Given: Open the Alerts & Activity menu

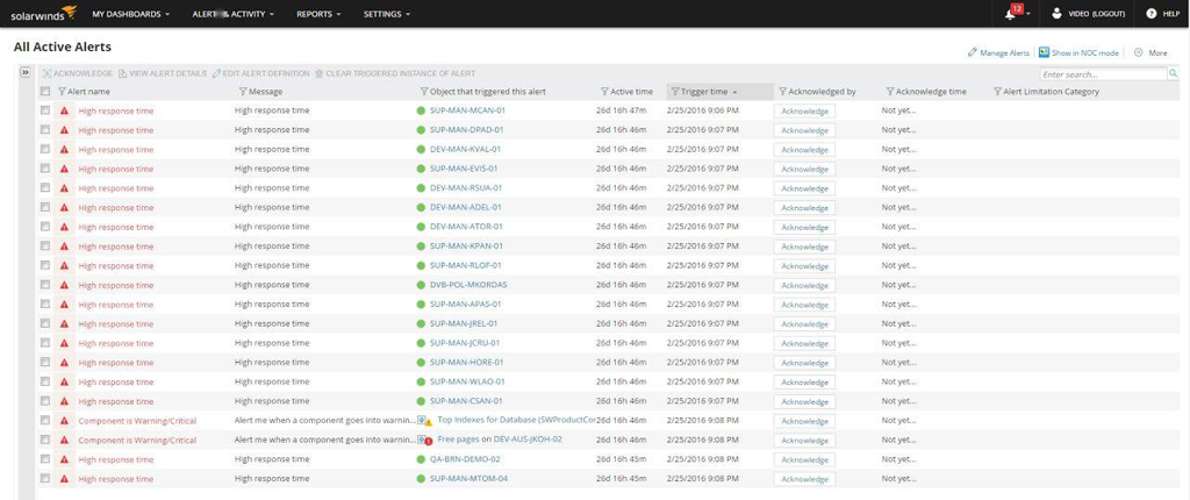Looking at the screenshot, I should pyautogui.click(x=233, y=14).
